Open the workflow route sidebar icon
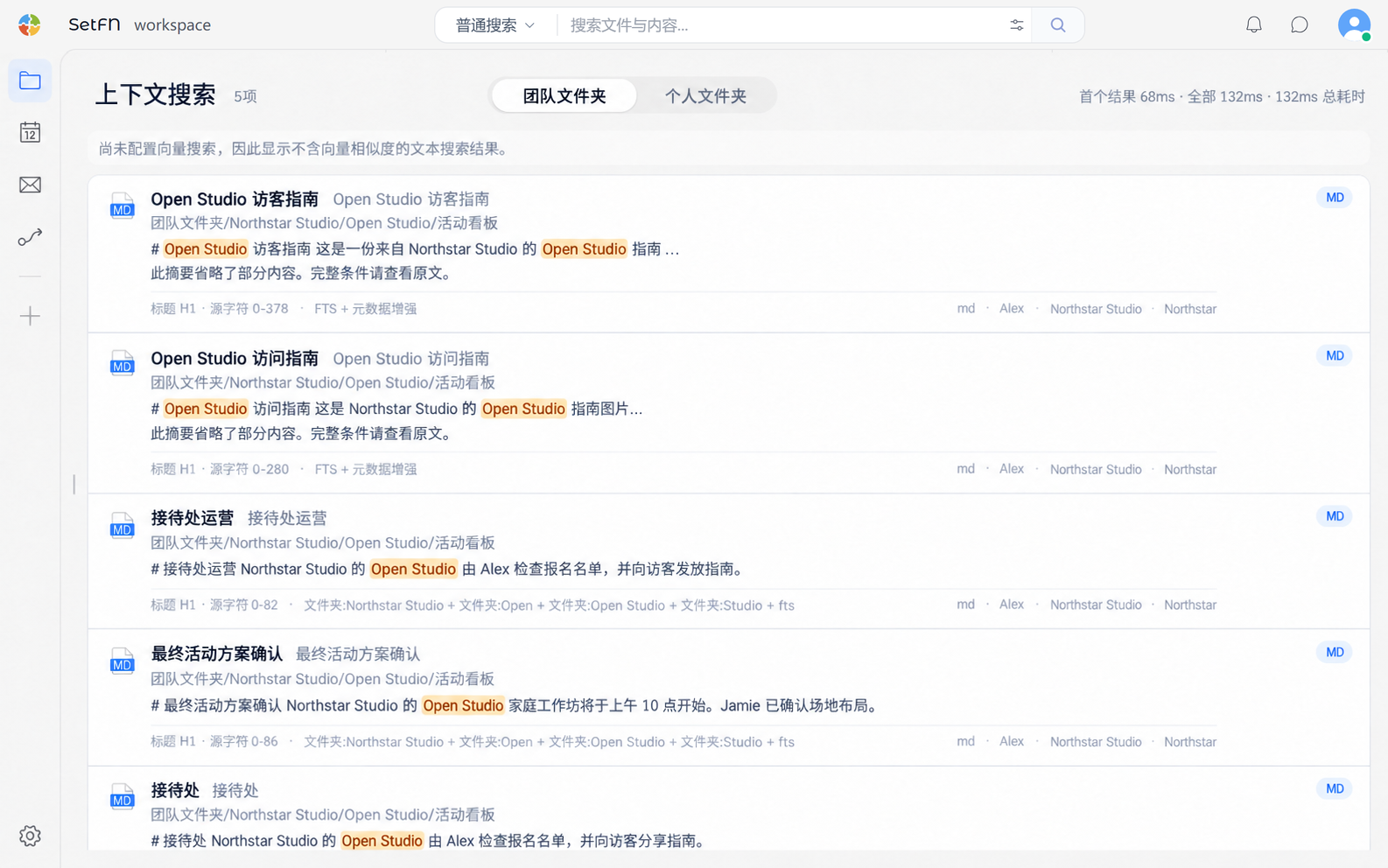Image resolution: width=1388 pixels, height=868 pixels. click(x=30, y=237)
